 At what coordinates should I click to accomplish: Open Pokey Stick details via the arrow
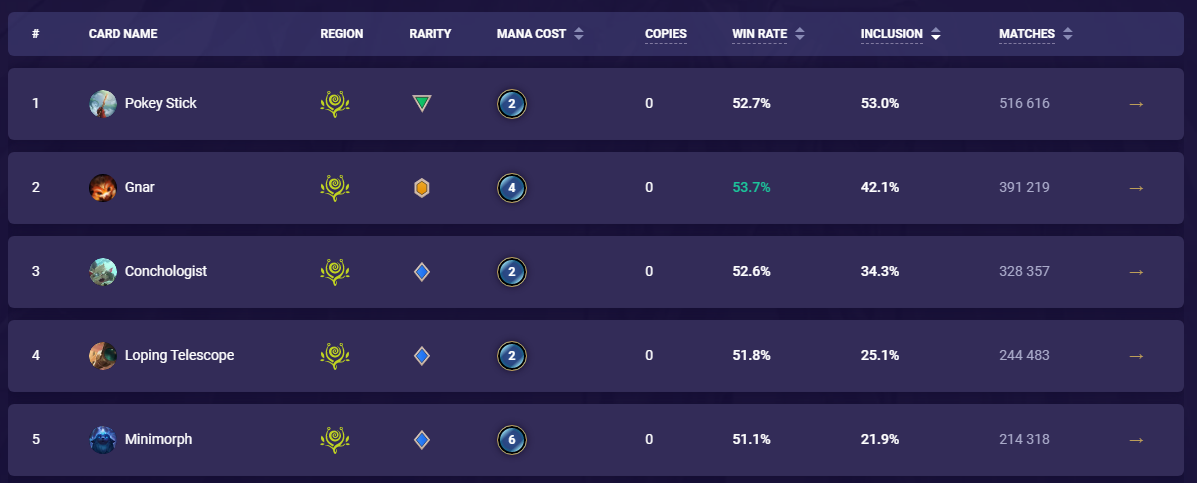coord(1135,103)
